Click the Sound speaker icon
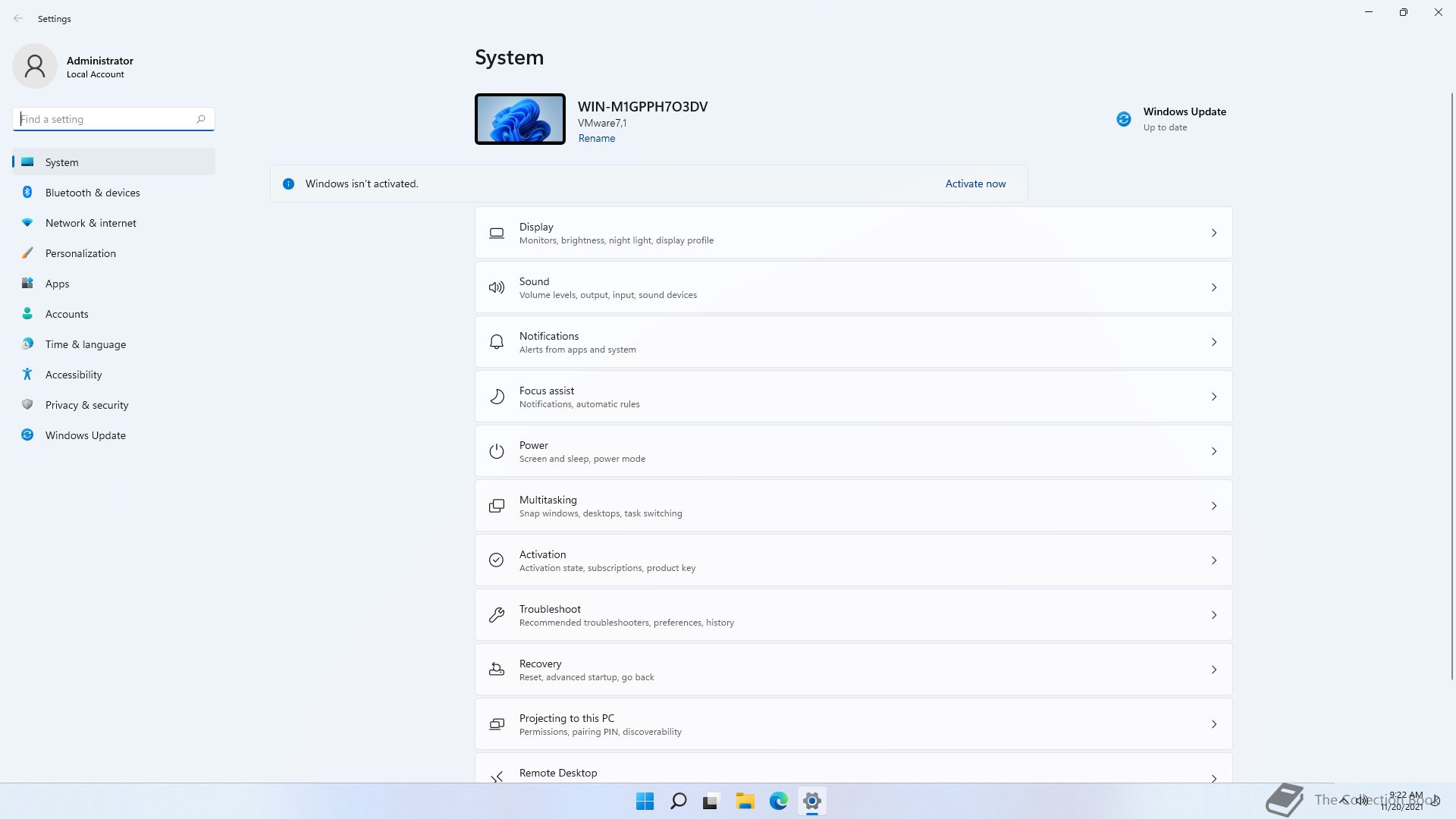This screenshot has height=819, width=1456. click(x=497, y=287)
